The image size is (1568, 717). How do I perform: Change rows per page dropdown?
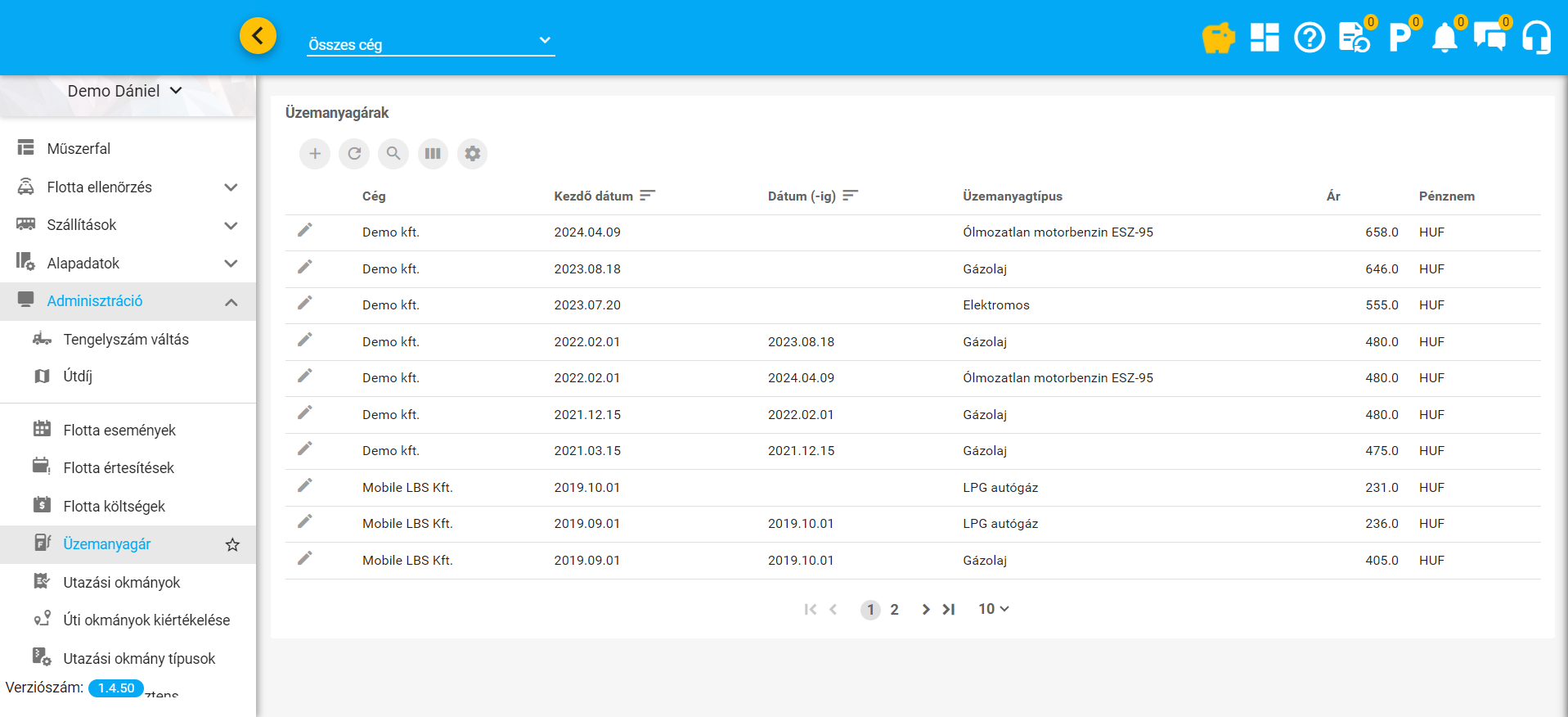coord(994,609)
